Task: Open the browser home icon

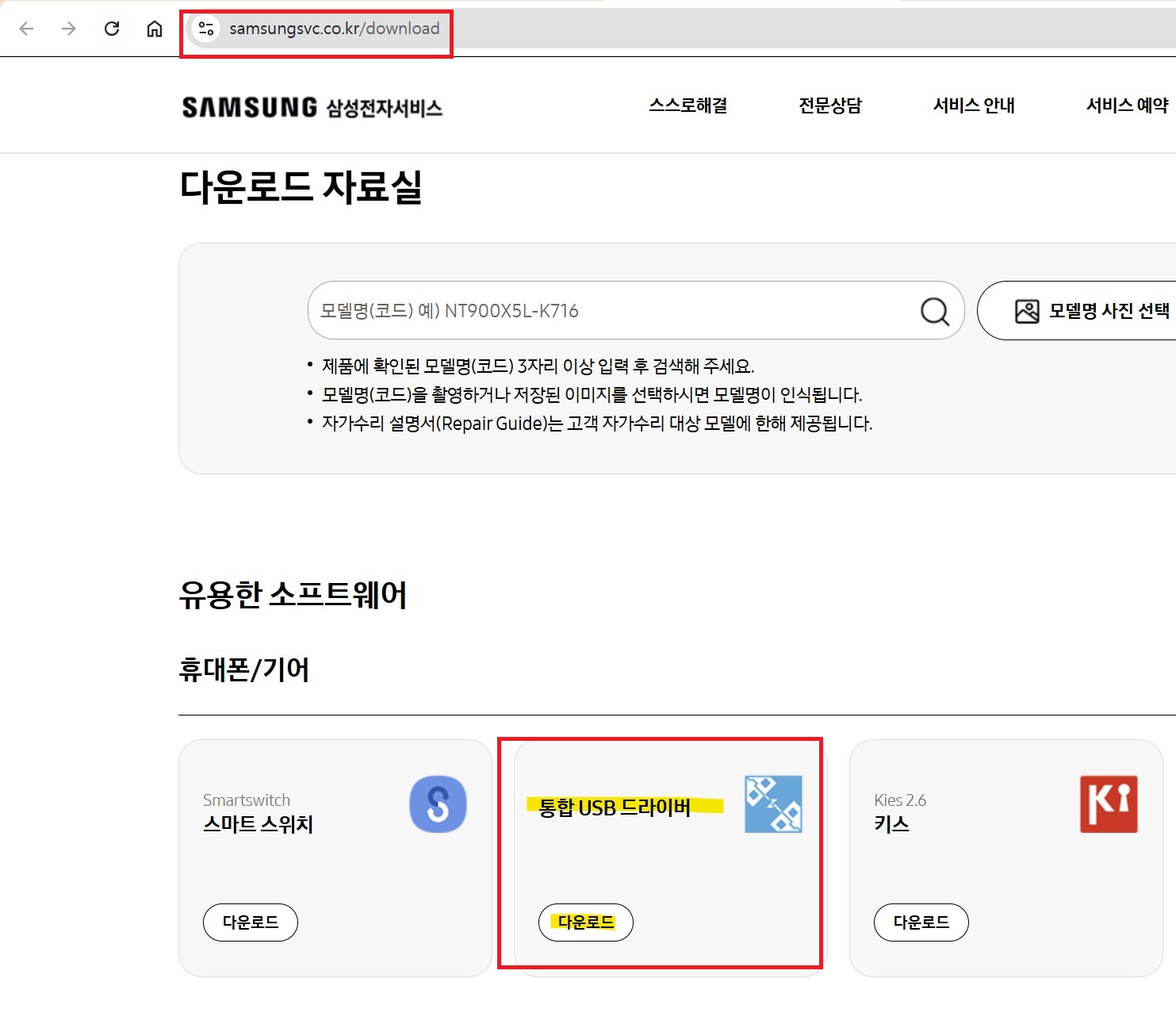Action: [x=155, y=29]
